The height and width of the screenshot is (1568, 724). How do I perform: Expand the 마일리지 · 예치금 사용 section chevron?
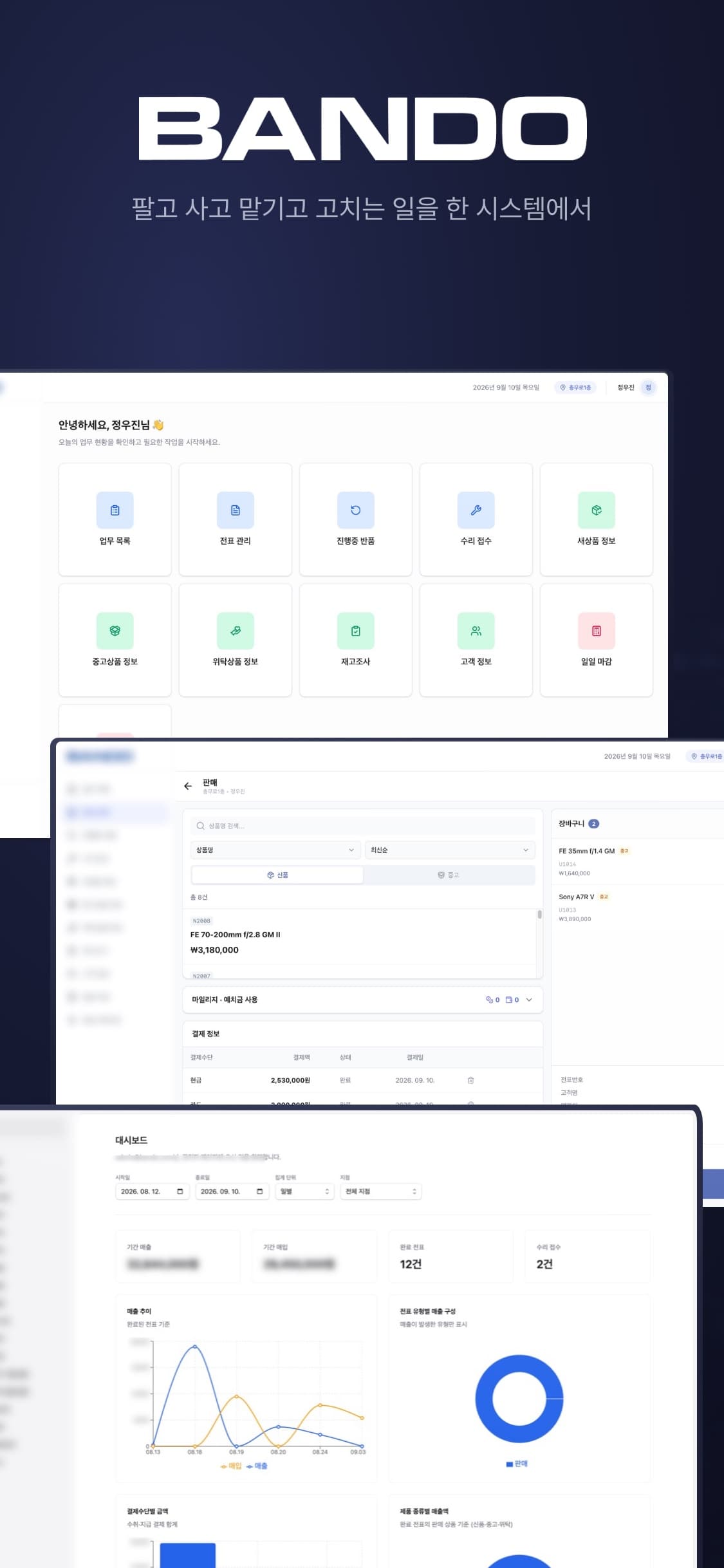(x=529, y=1000)
